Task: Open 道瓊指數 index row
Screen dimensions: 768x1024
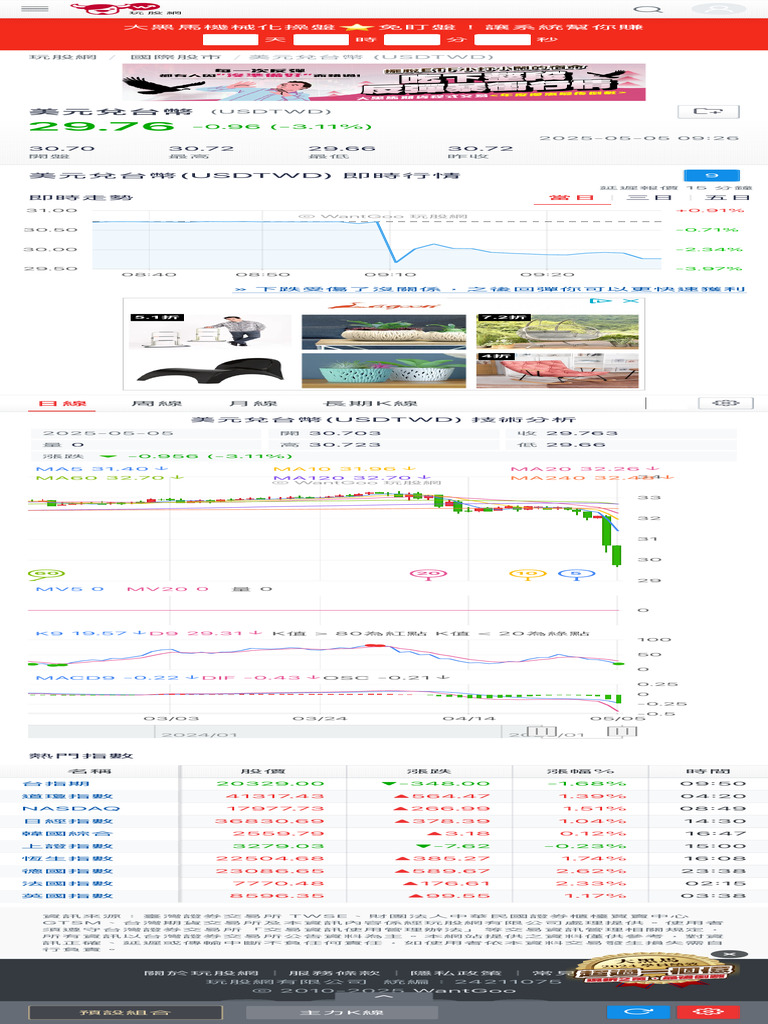Action: pyautogui.click(x=384, y=796)
